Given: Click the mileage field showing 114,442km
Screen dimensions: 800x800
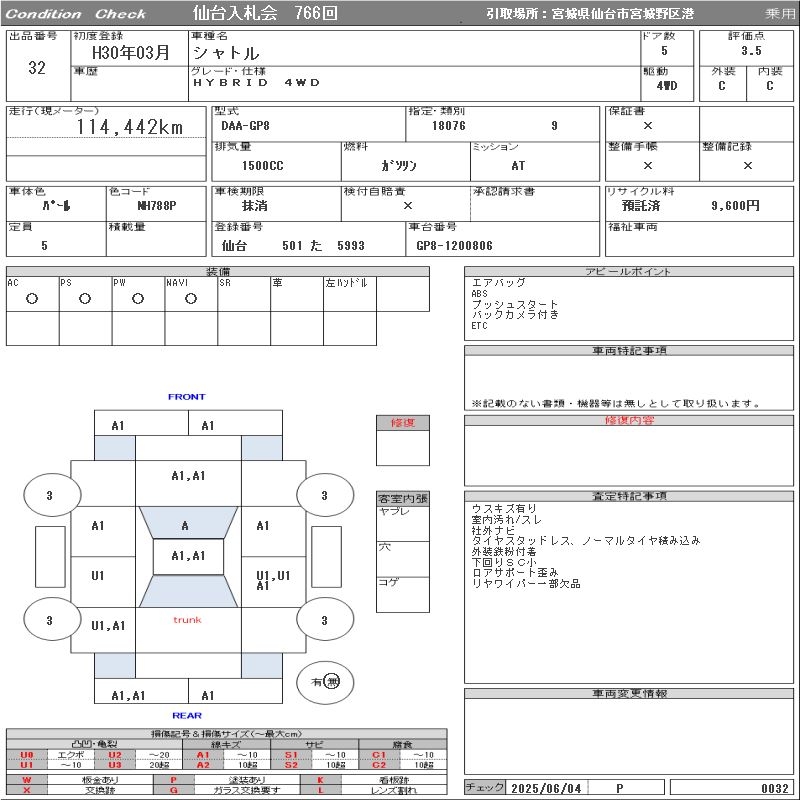Looking at the screenshot, I should point(130,128).
